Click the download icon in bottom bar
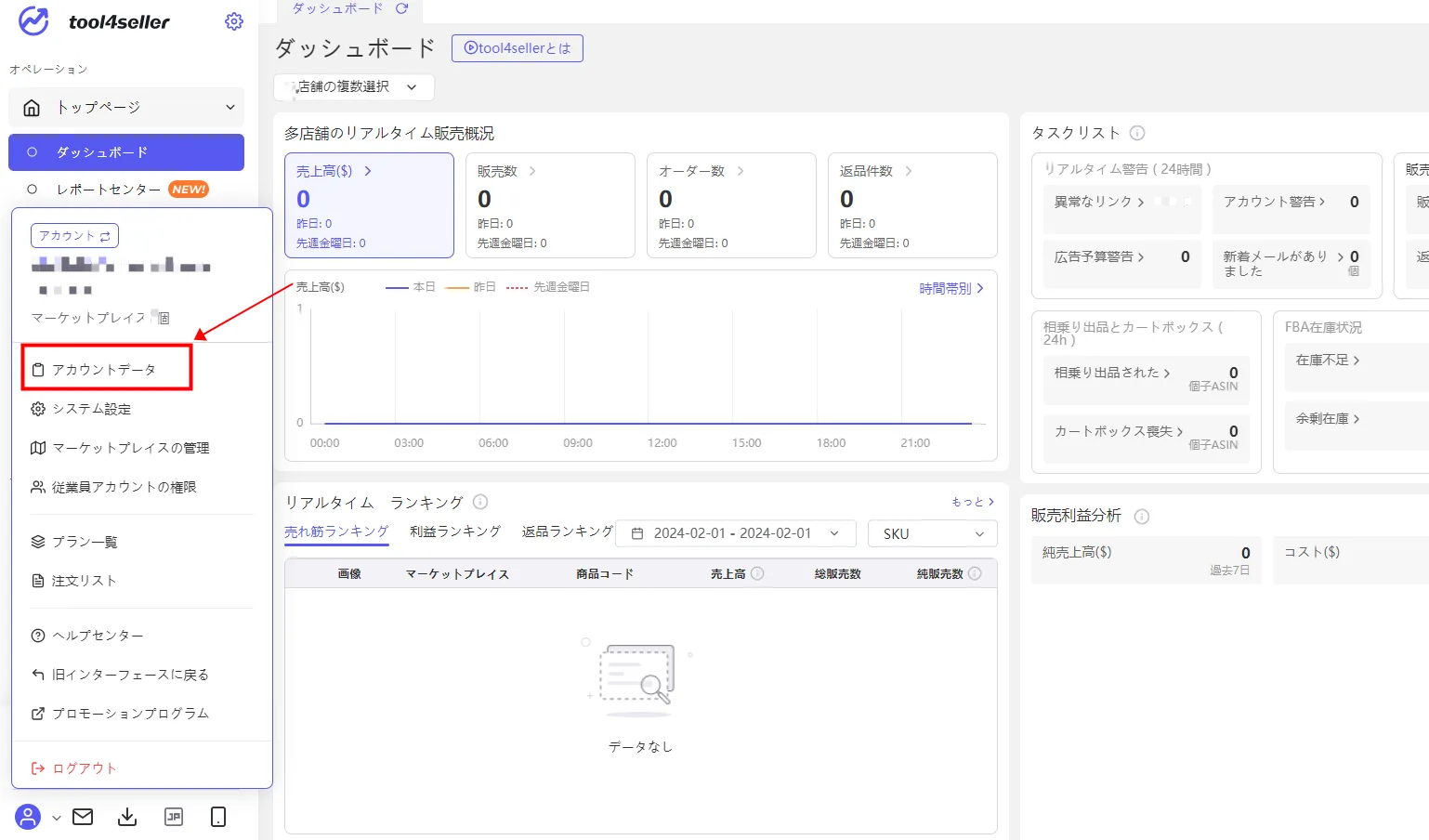 coord(127,817)
